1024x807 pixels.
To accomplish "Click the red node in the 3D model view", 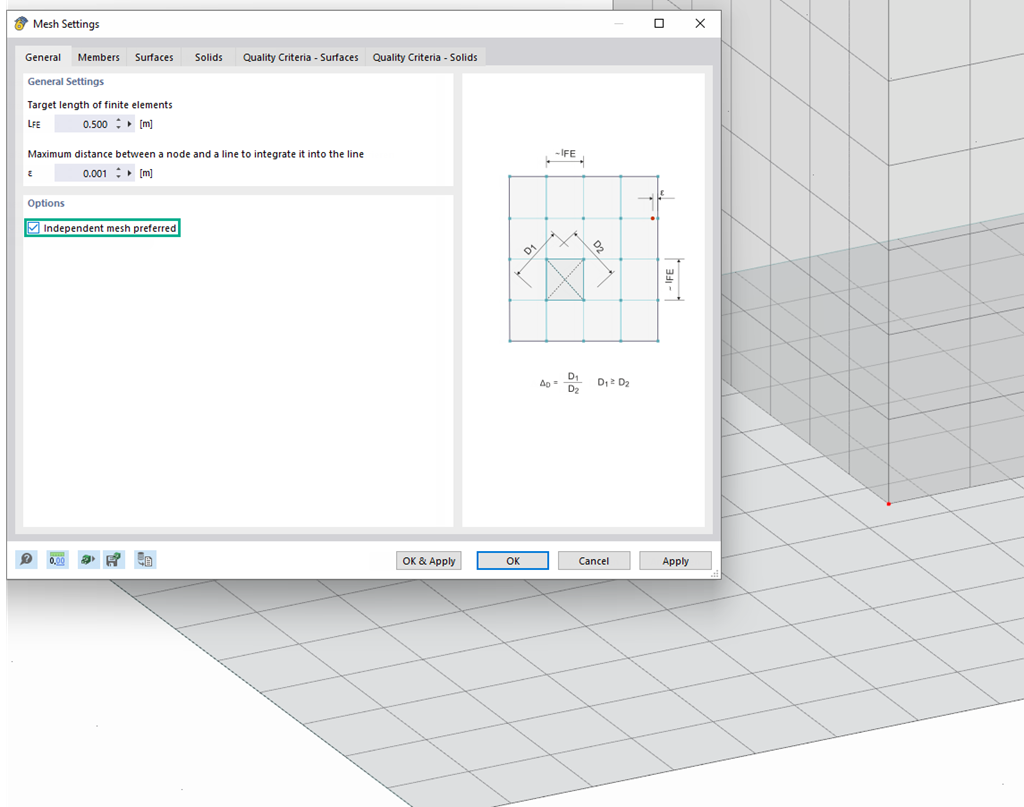I will pyautogui.click(x=888, y=503).
